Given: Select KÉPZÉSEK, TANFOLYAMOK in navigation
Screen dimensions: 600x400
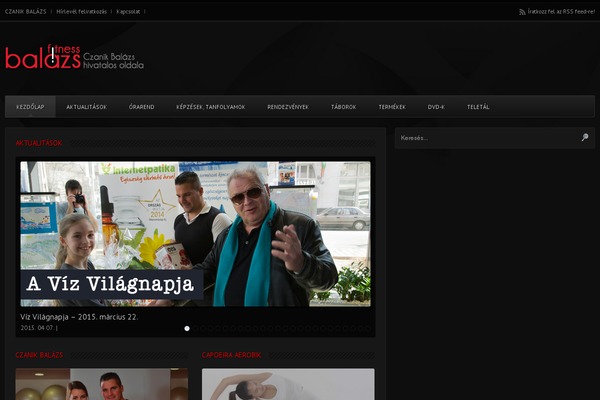Looking at the screenshot, I should tap(211, 107).
